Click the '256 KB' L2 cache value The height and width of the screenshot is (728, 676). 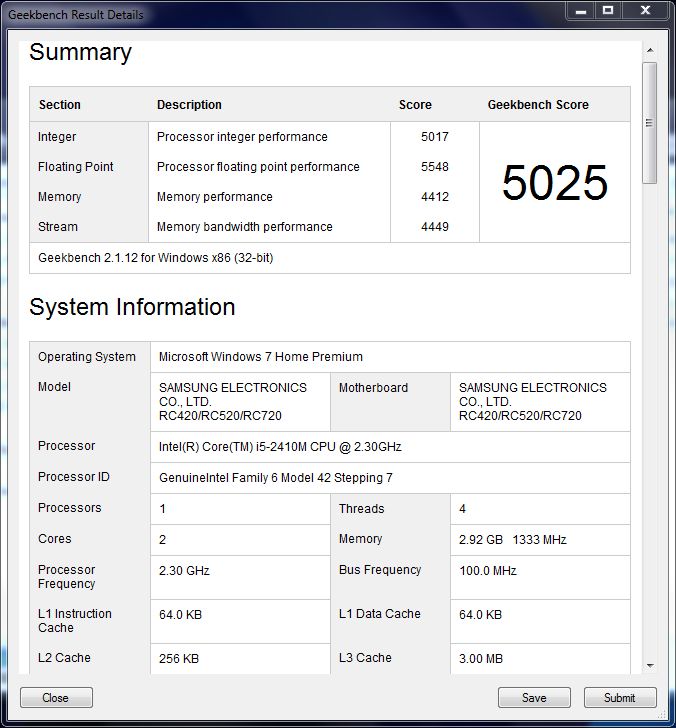click(179, 659)
